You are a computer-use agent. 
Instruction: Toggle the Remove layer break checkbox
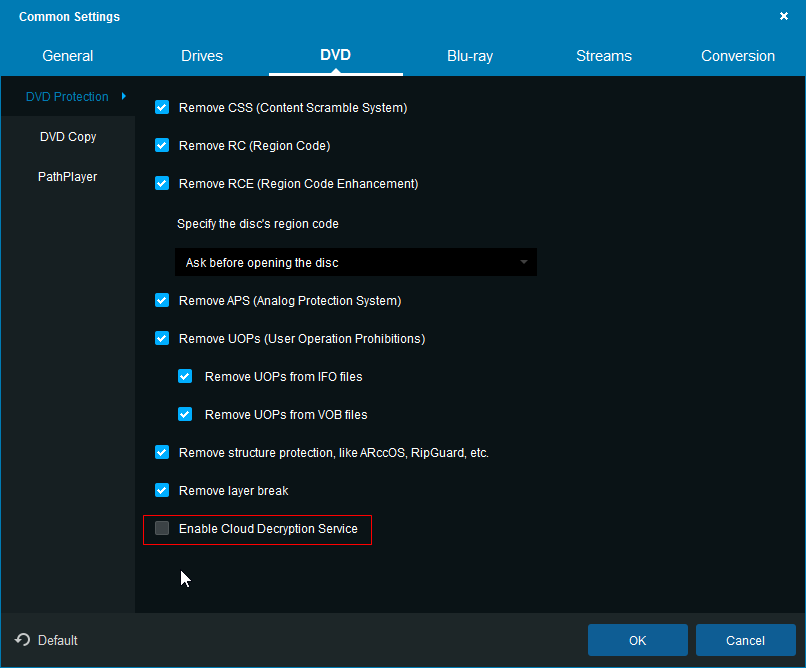coord(162,490)
